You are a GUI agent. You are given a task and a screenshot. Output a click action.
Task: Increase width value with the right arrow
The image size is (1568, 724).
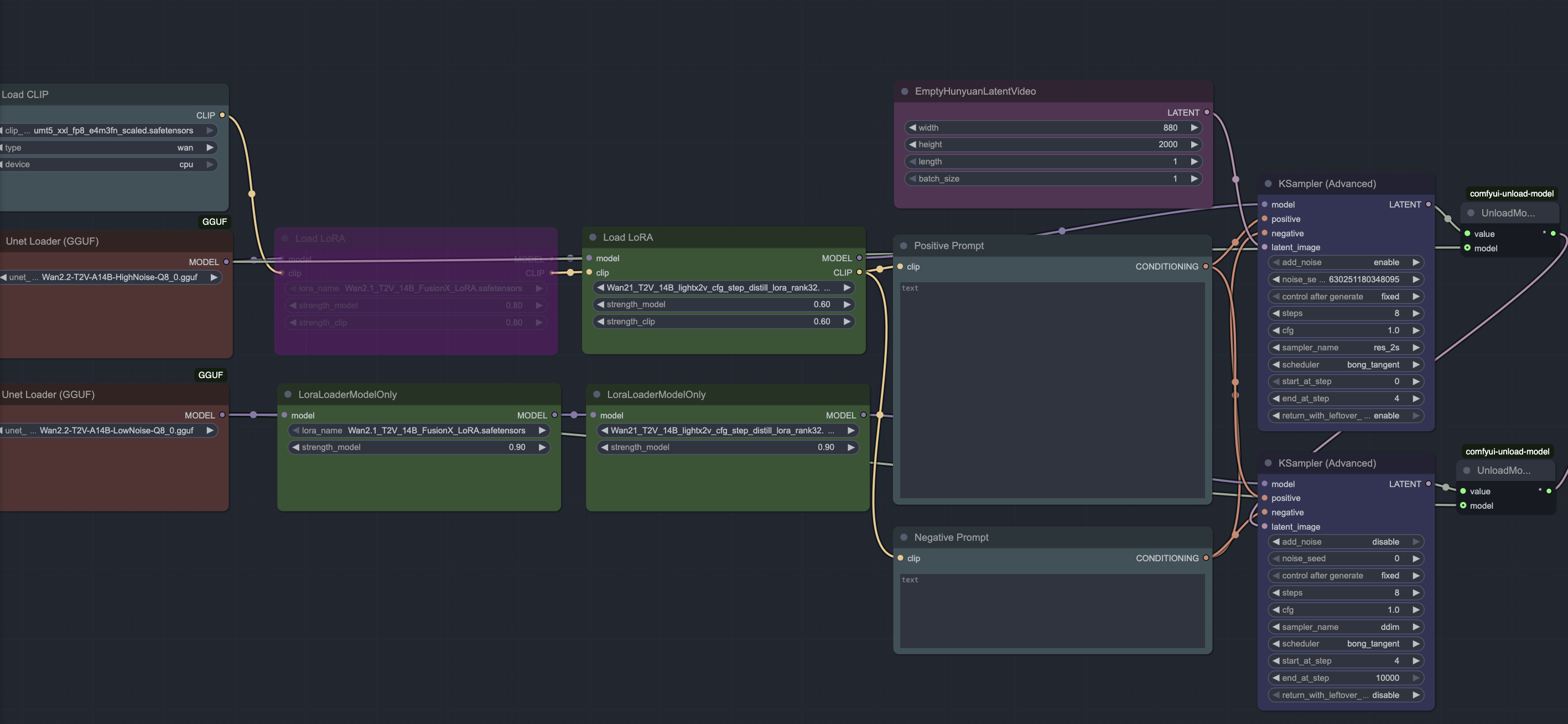(x=1195, y=128)
